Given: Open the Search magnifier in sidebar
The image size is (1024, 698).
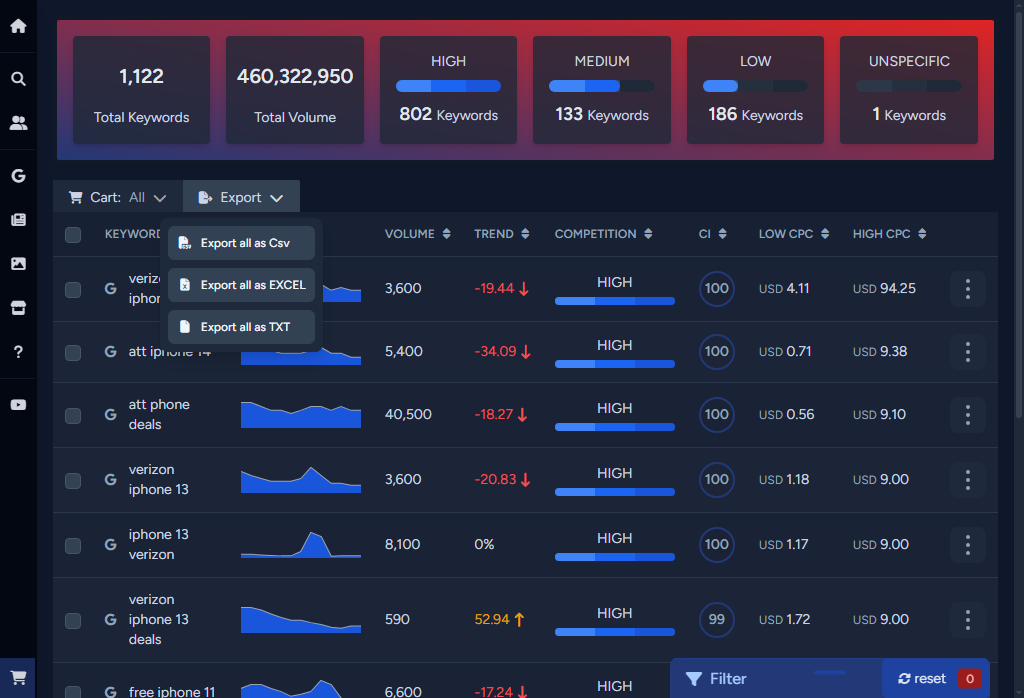Looking at the screenshot, I should [18, 79].
